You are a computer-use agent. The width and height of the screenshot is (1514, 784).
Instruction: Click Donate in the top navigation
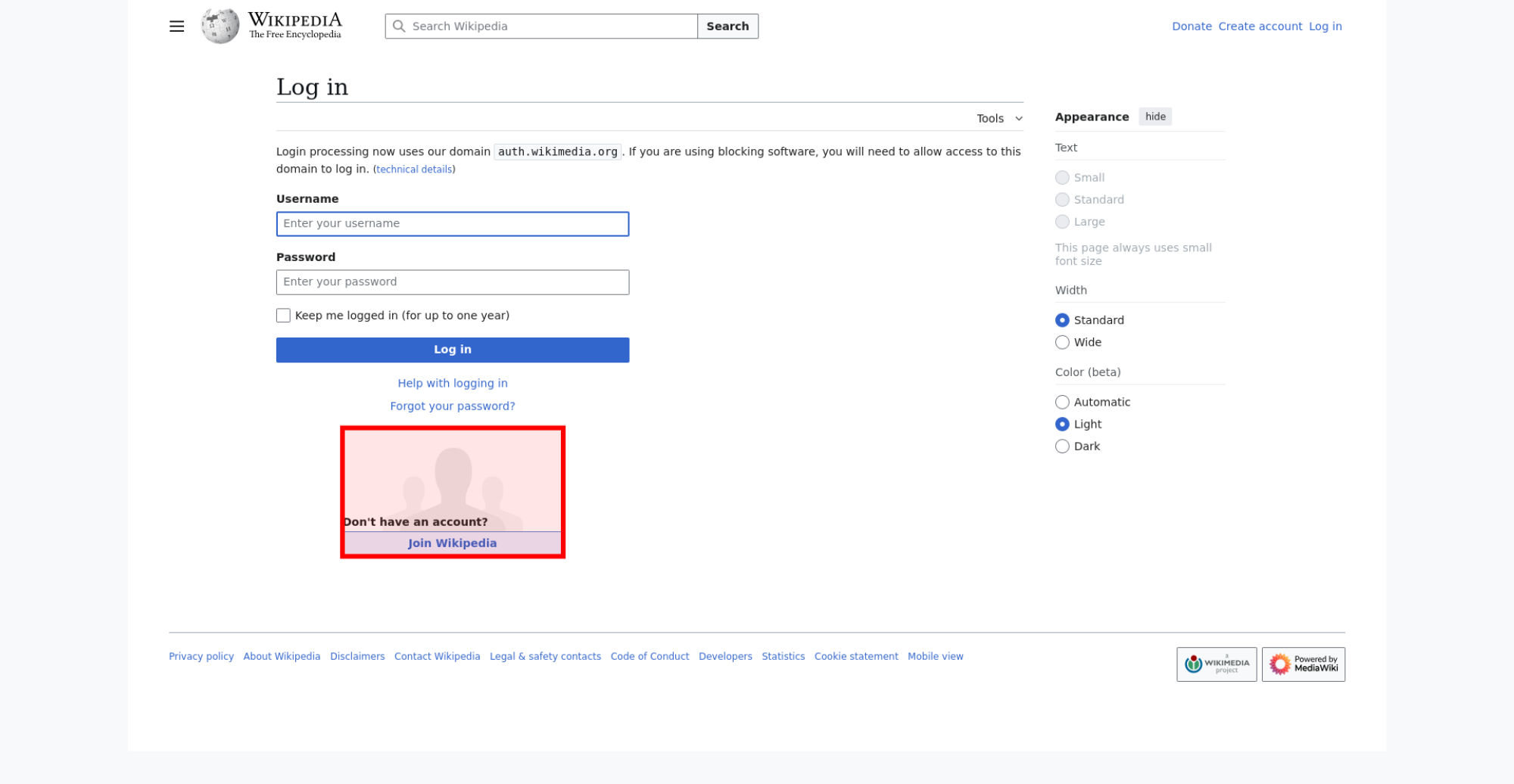[1192, 26]
